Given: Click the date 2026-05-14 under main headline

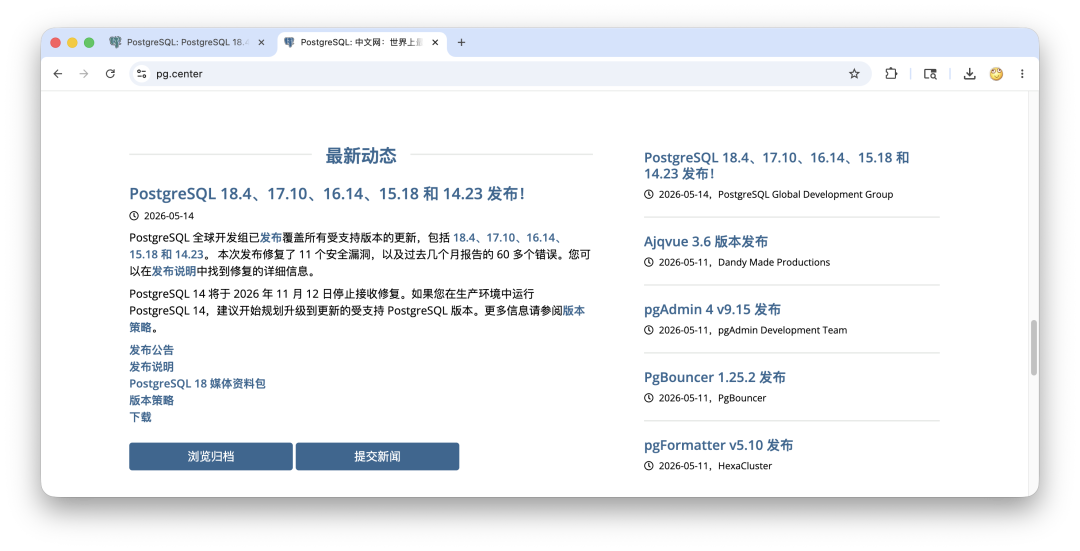Looking at the screenshot, I should [169, 216].
